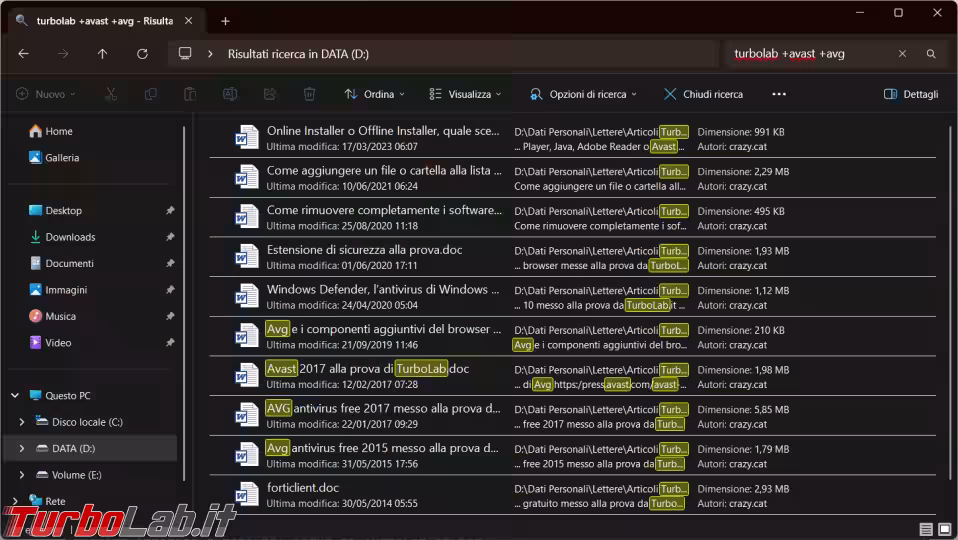This screenshot has height=540, width=958.
Task: Open the Ordina sort dropdown
Action: [x=375, y=94]
